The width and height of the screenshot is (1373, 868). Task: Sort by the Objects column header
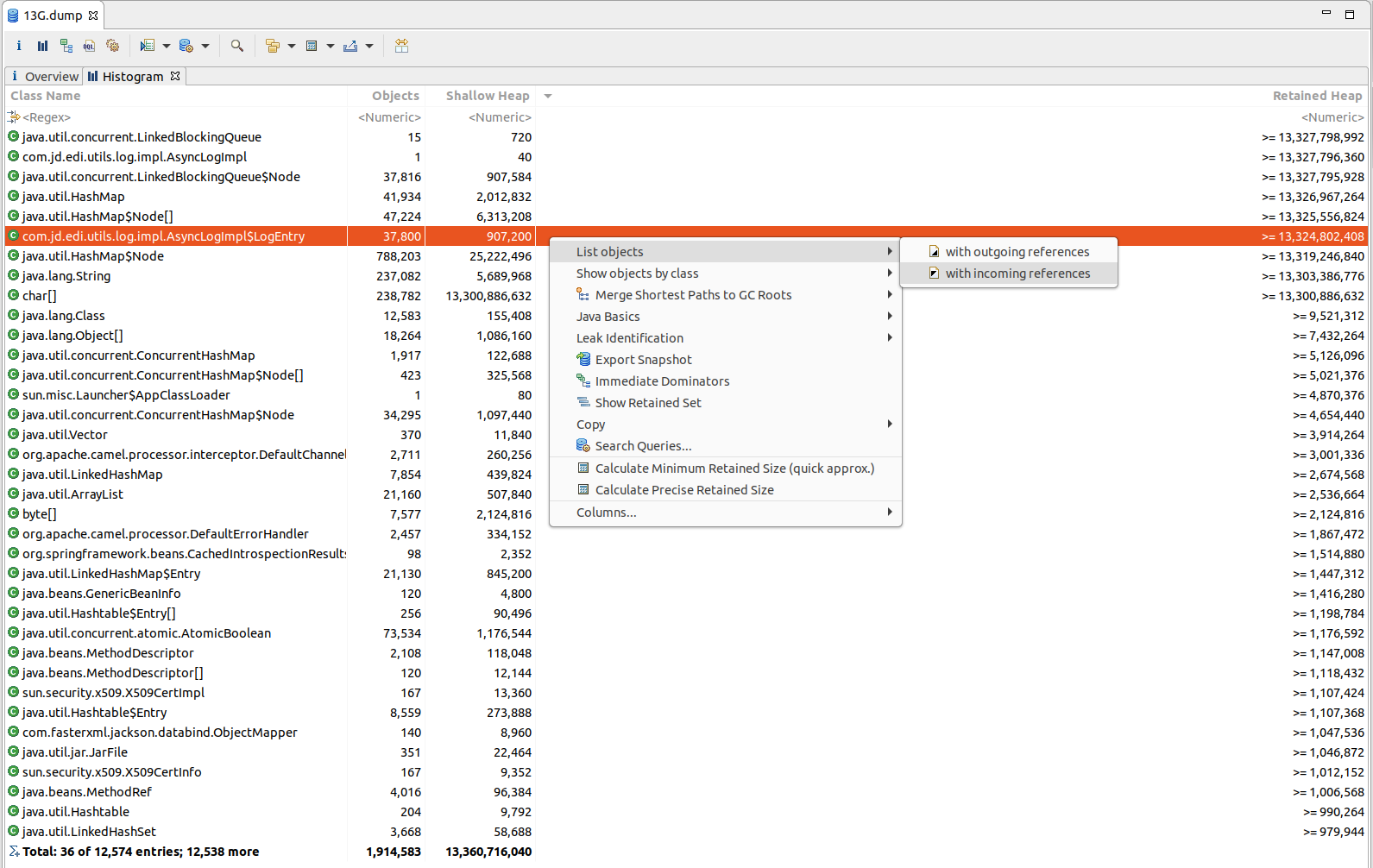(x=387, y=96)
